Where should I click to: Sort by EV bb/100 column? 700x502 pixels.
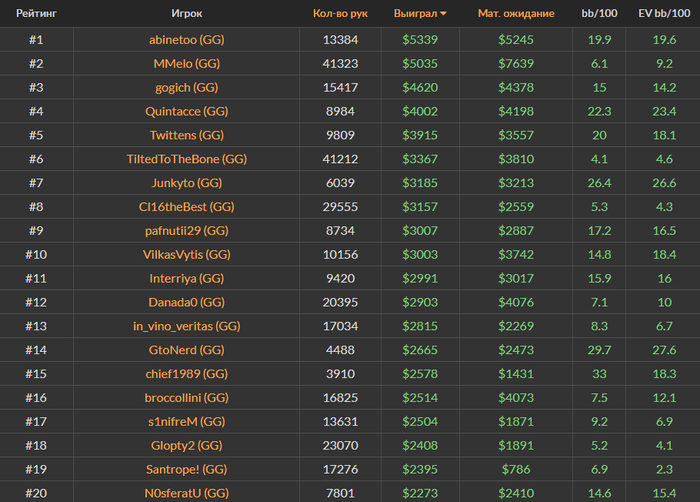(664, 14)
